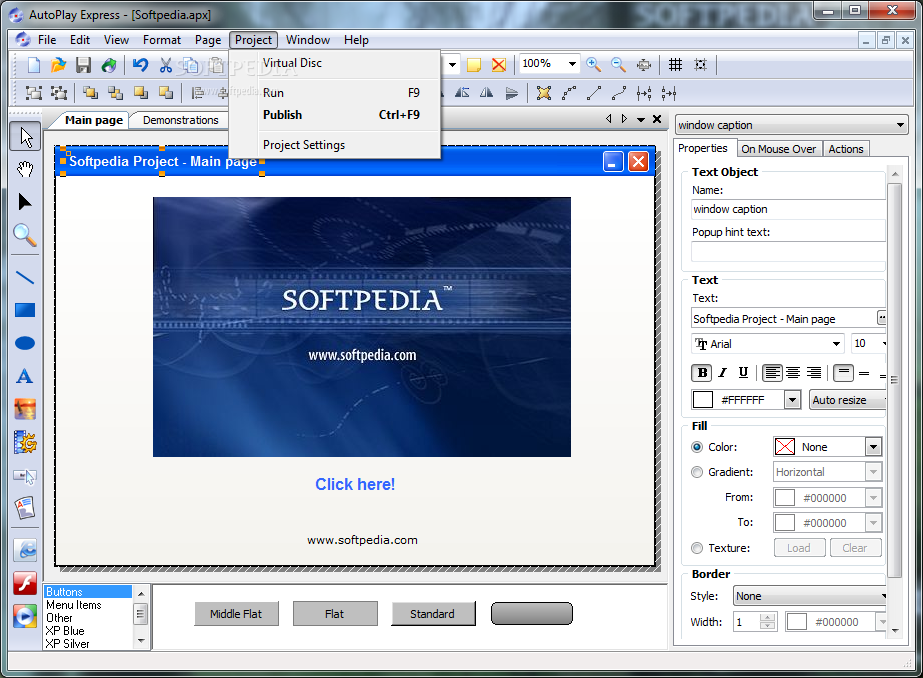Select the web browser object tool
Screen dimensions: 923x678
(x=25, y=550)
